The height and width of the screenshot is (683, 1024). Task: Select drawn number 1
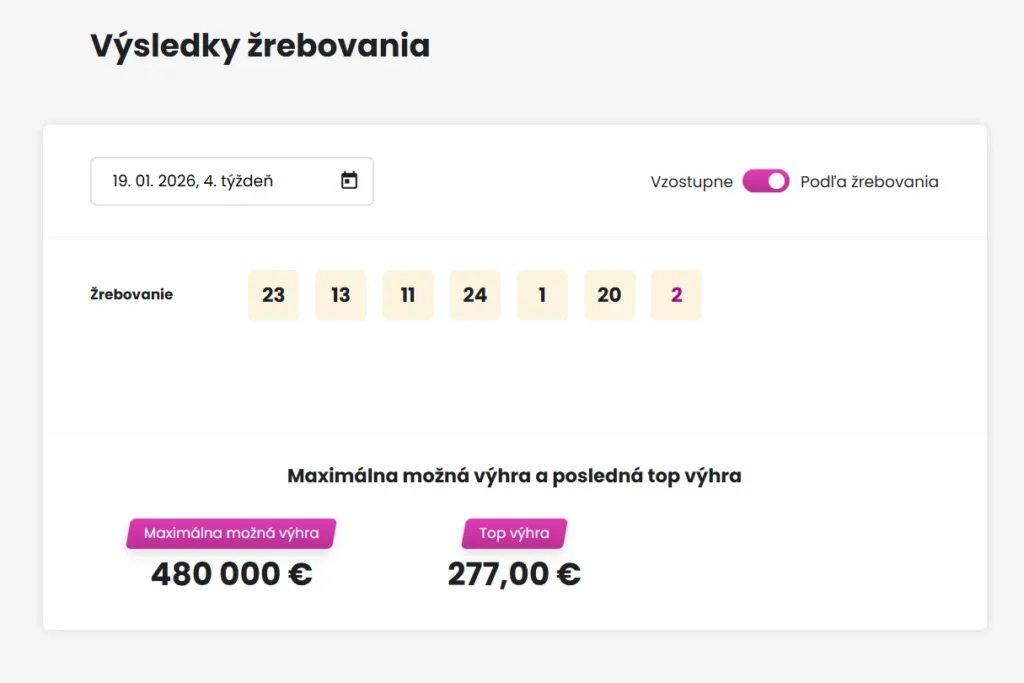pos(541,295)
